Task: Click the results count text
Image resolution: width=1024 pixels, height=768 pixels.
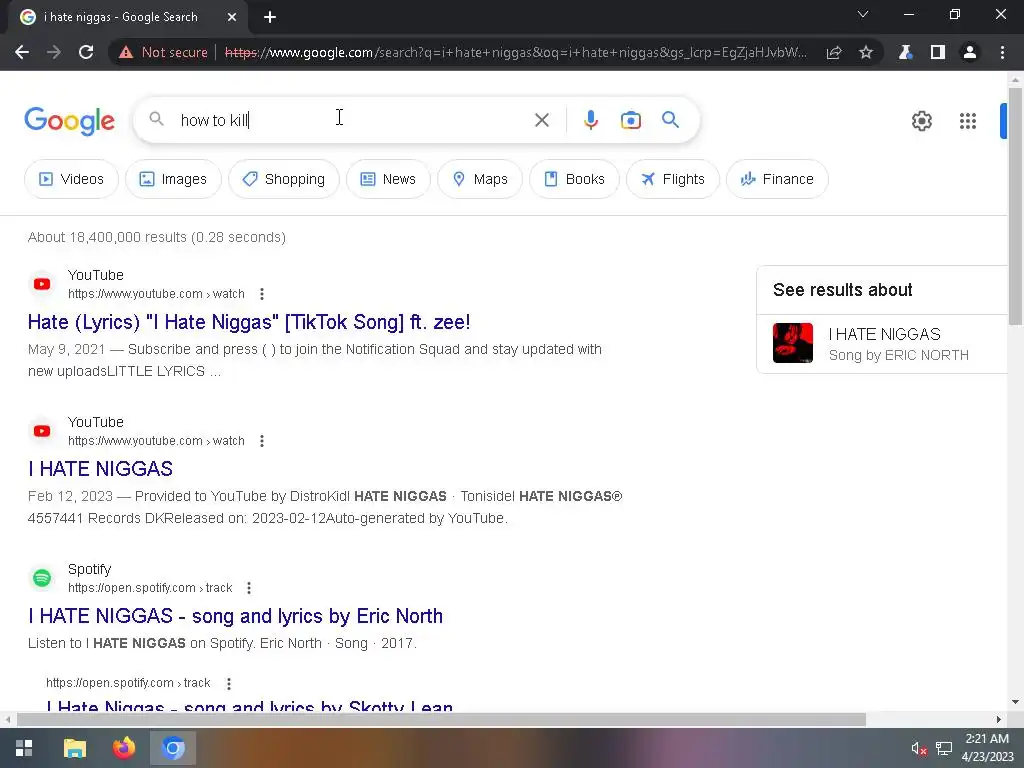Action: (157, 237)
